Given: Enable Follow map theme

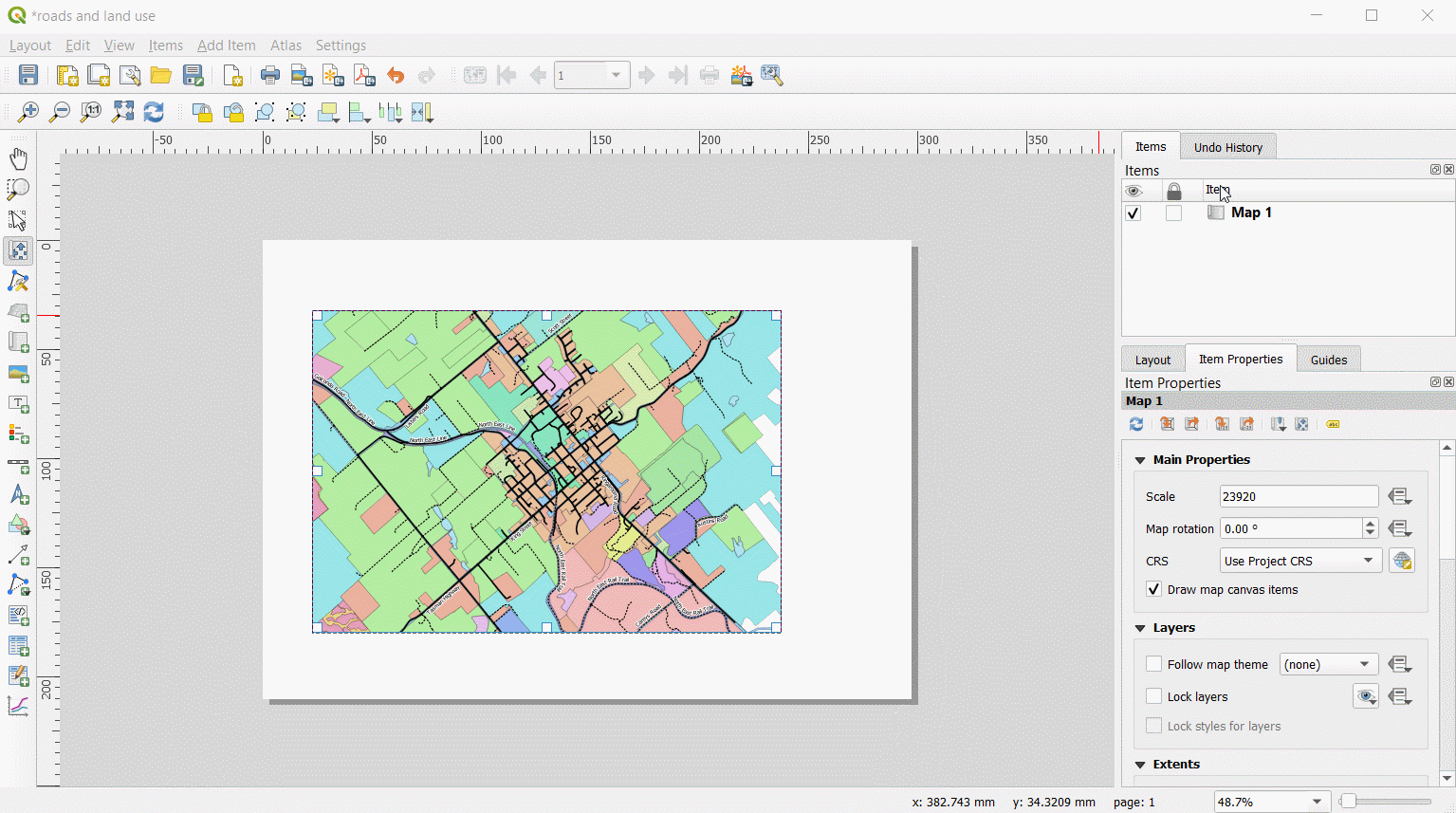Looking at the screenshot, I should click(1154, 664).
